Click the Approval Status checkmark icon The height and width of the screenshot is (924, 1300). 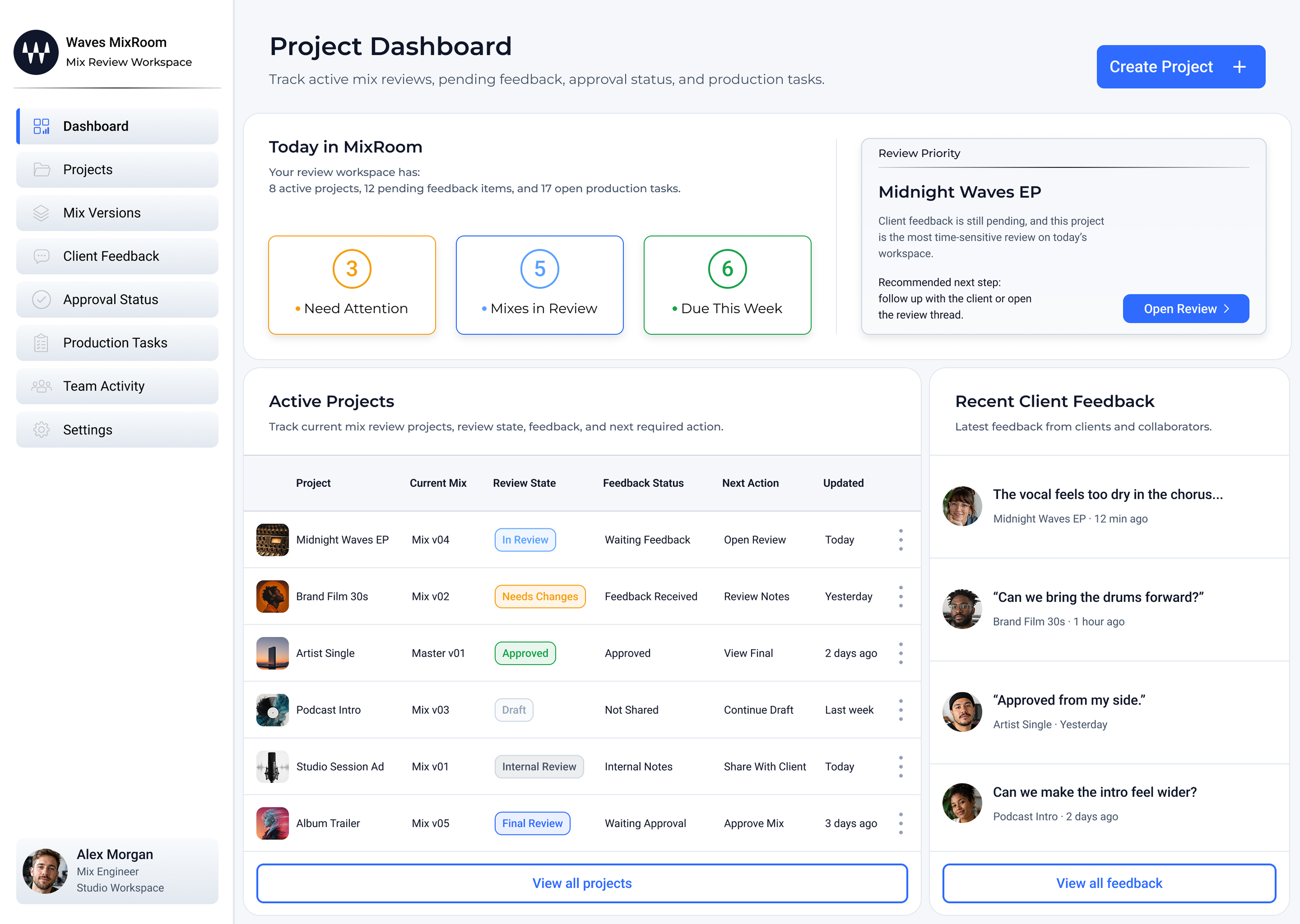click(42, 299)
